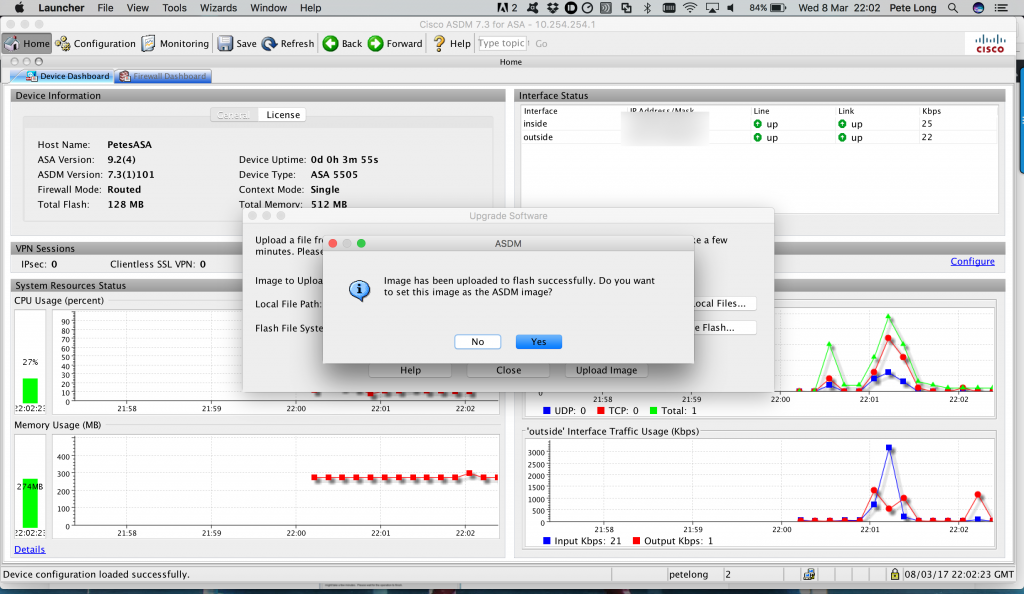The width and height of the screenshot is (1024, 594).
Task: Click the lock icon in the status bar
Action: click(894, 573)
